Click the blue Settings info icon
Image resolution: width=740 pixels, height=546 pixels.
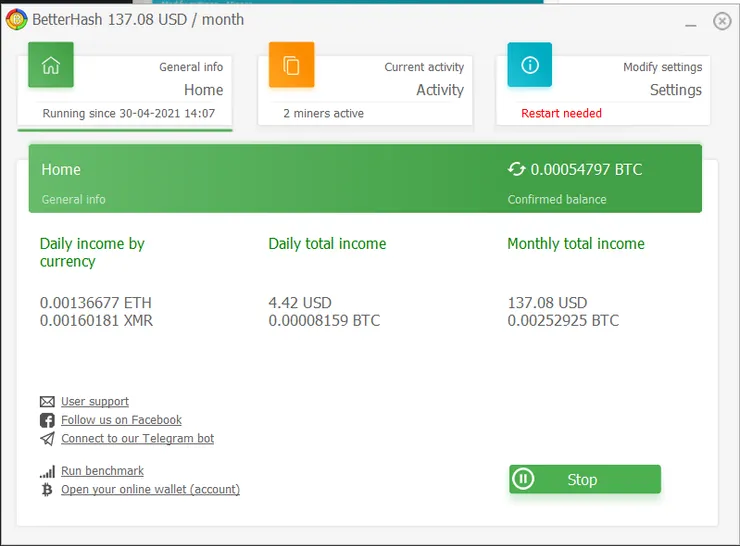pyautogui.click(x=530, y=65)
